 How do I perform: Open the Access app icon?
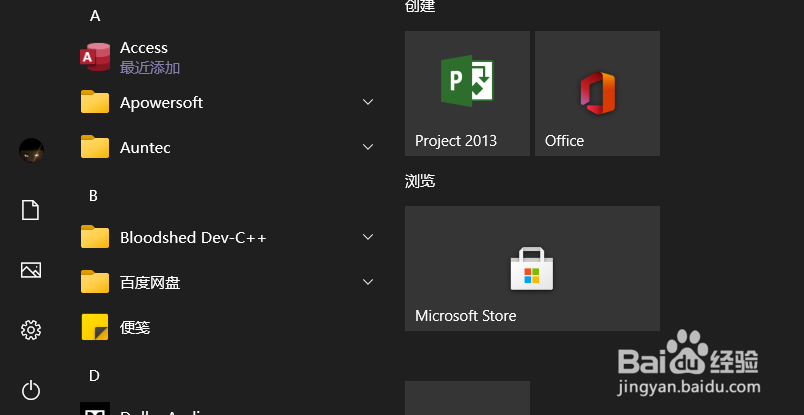click(x=95, y=57)
